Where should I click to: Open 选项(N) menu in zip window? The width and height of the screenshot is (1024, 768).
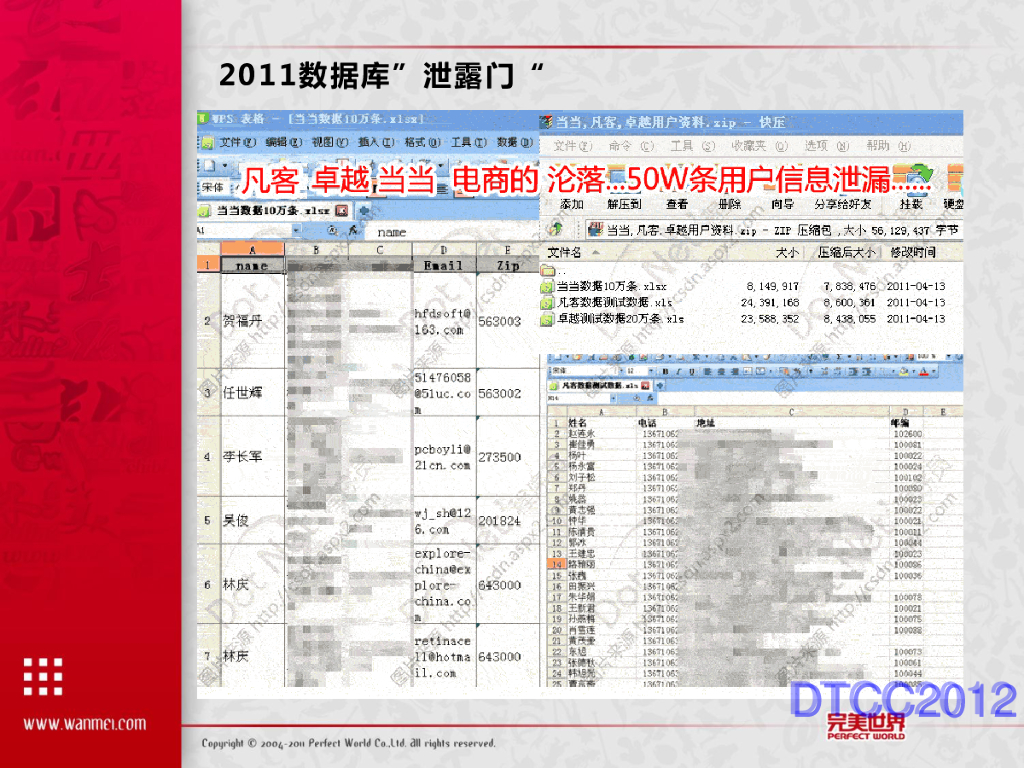coord(827,146)
